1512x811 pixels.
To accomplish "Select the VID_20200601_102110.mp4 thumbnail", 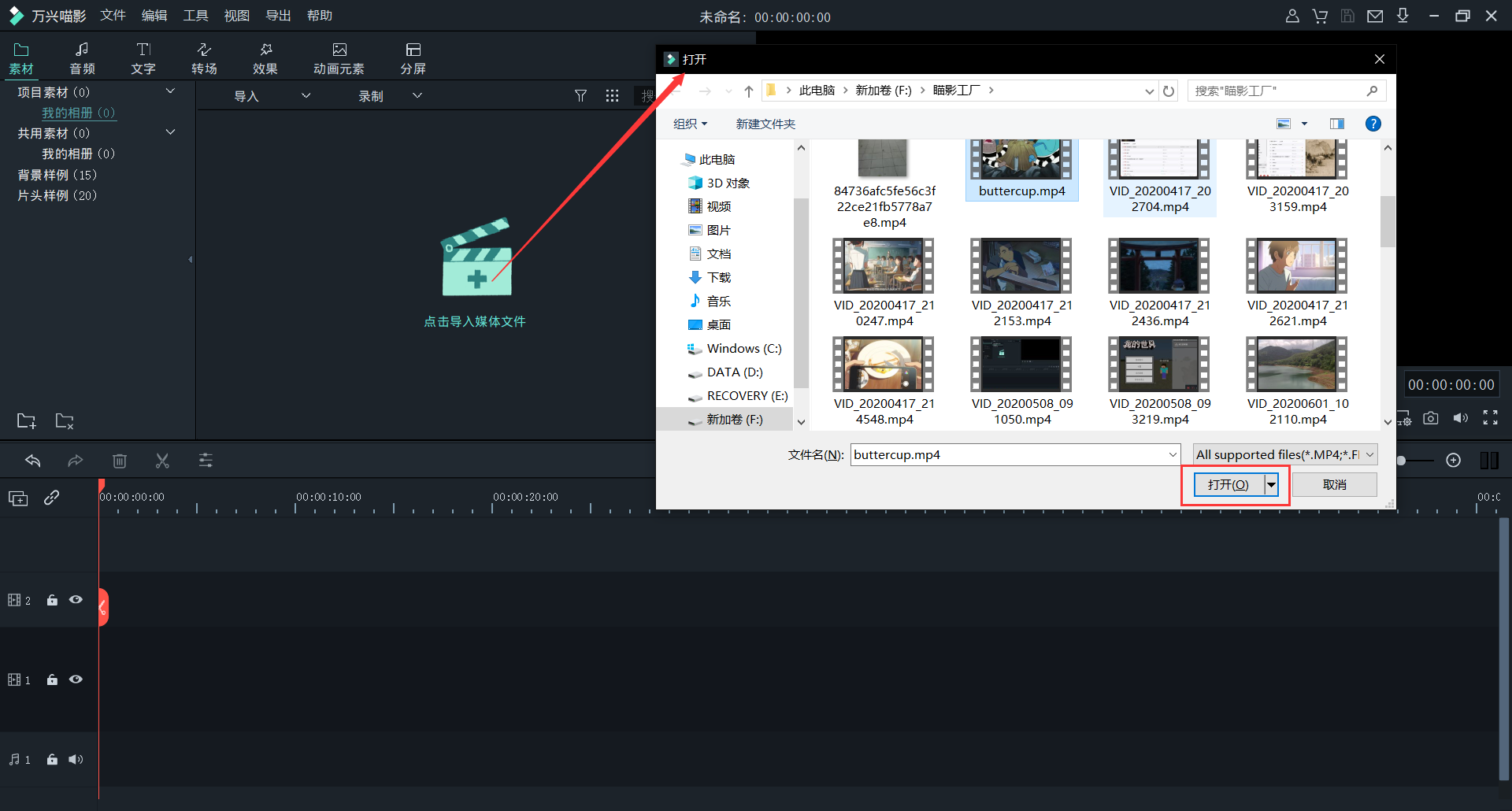I will [1297, 365].
